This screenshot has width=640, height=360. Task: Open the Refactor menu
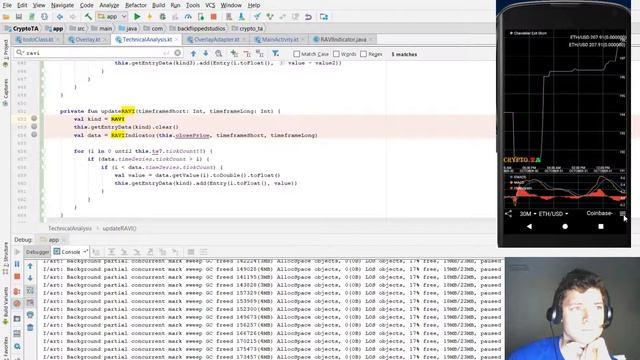[x=136, y=5]
